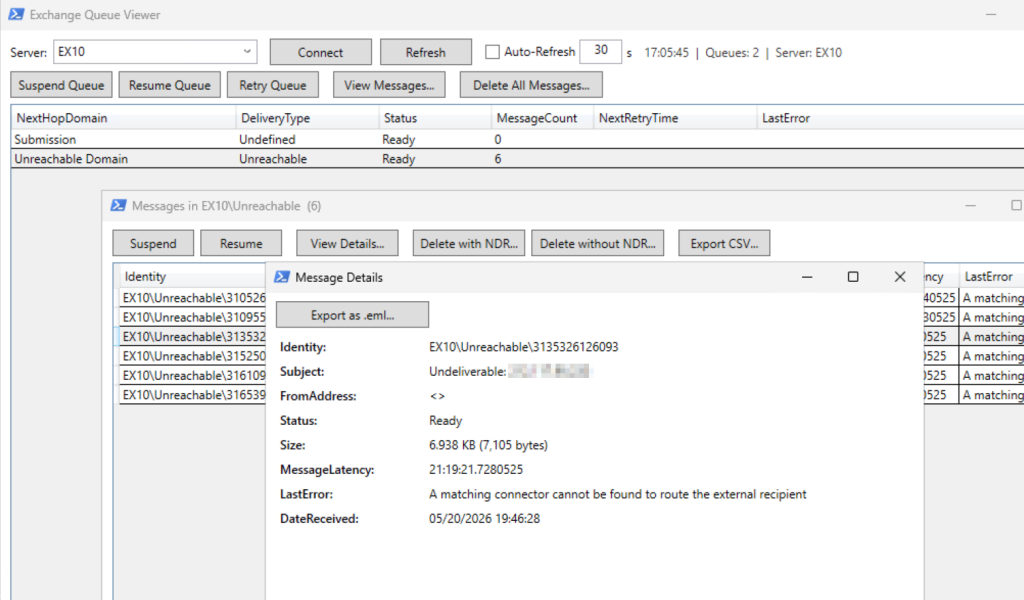Select message row EX10\Unreachable\315250

click(x=193, y=356)
